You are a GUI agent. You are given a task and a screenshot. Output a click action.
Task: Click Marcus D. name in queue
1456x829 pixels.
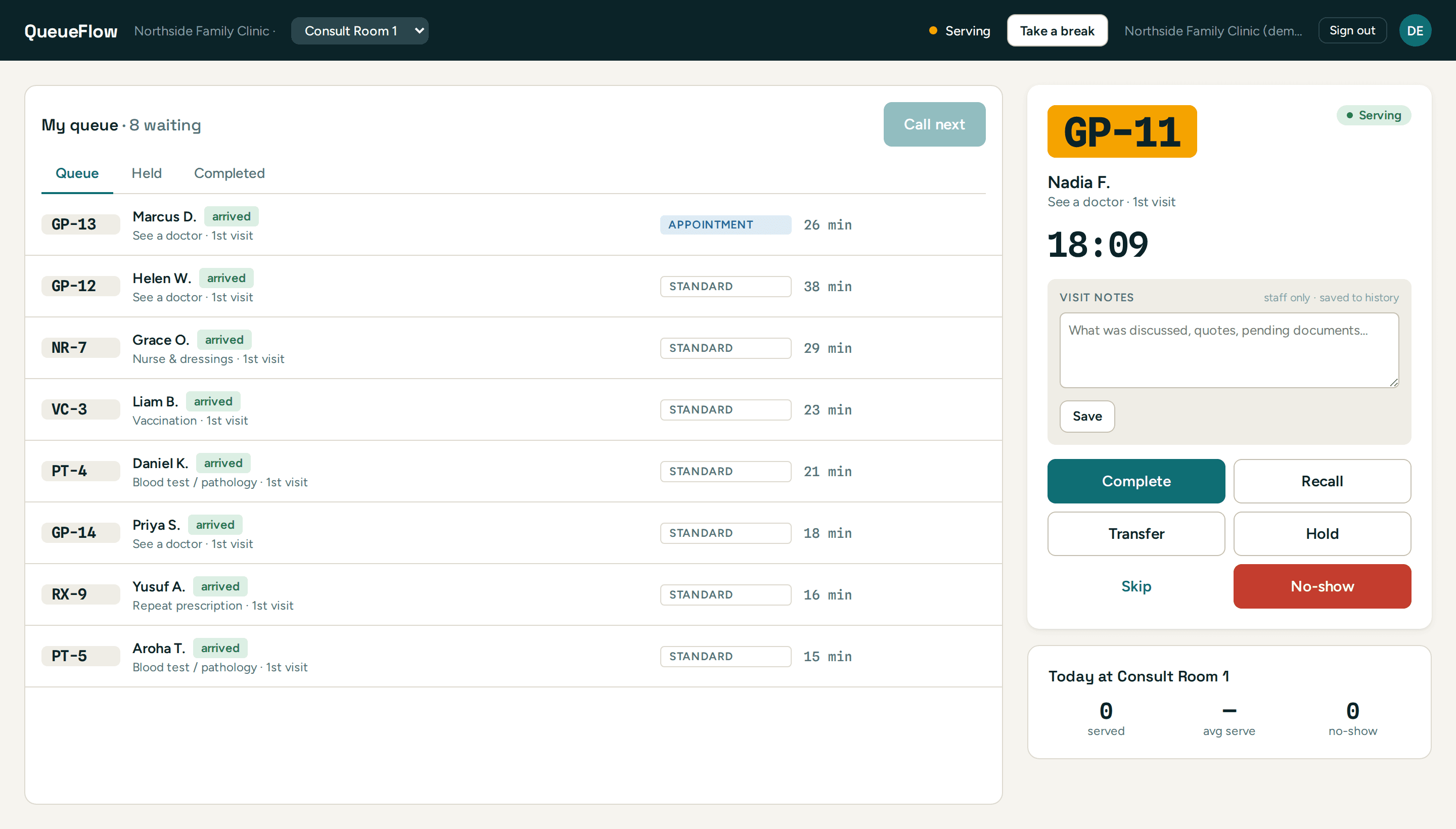coord(164,216)
